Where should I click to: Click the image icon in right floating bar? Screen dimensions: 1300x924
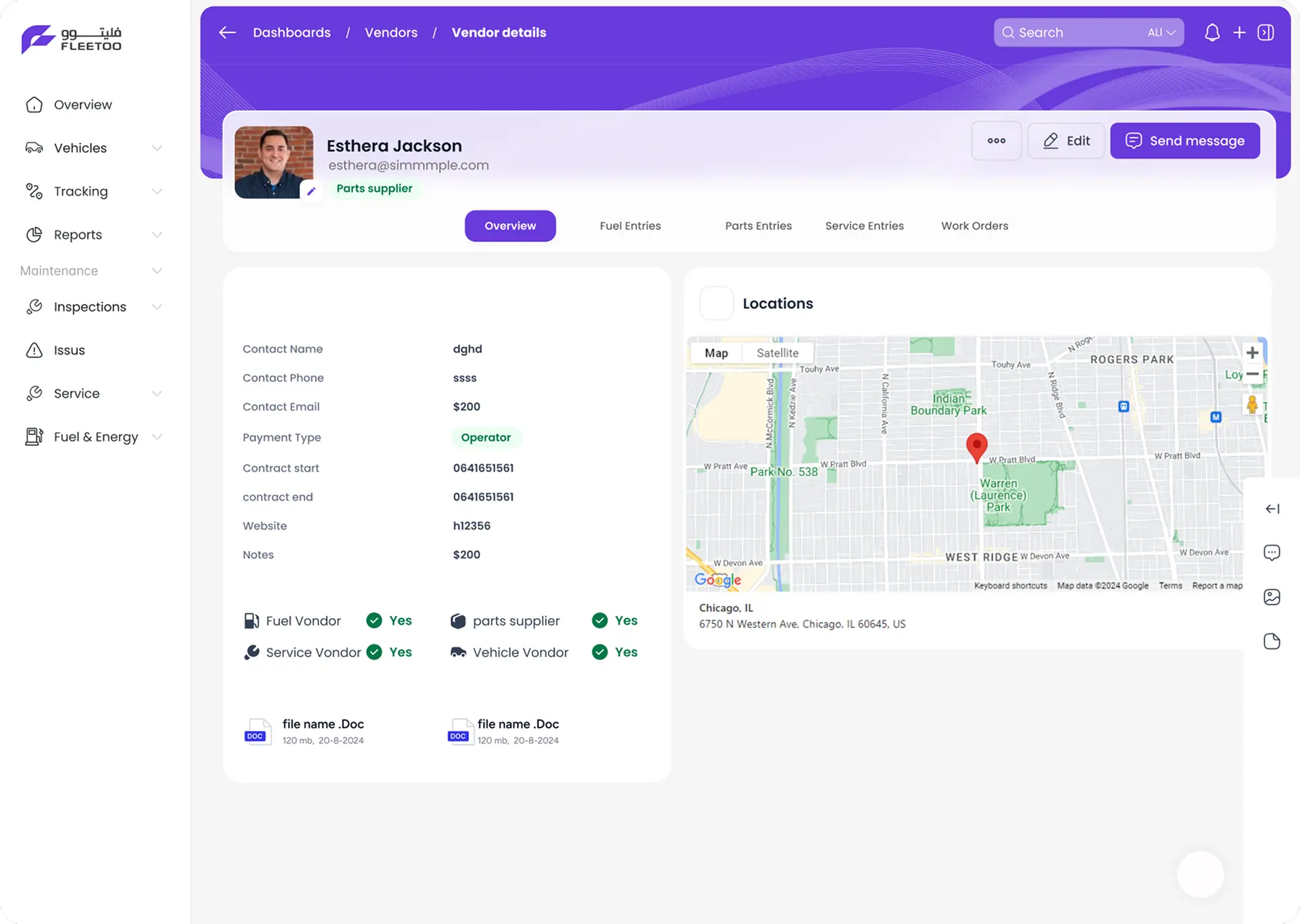pos(1272,596)
